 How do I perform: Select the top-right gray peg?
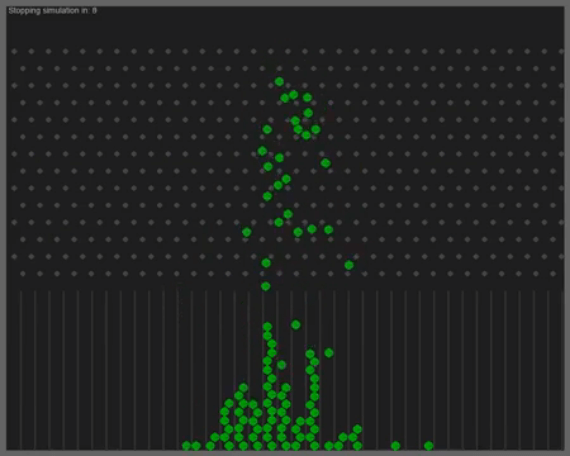tap(561, 51)
